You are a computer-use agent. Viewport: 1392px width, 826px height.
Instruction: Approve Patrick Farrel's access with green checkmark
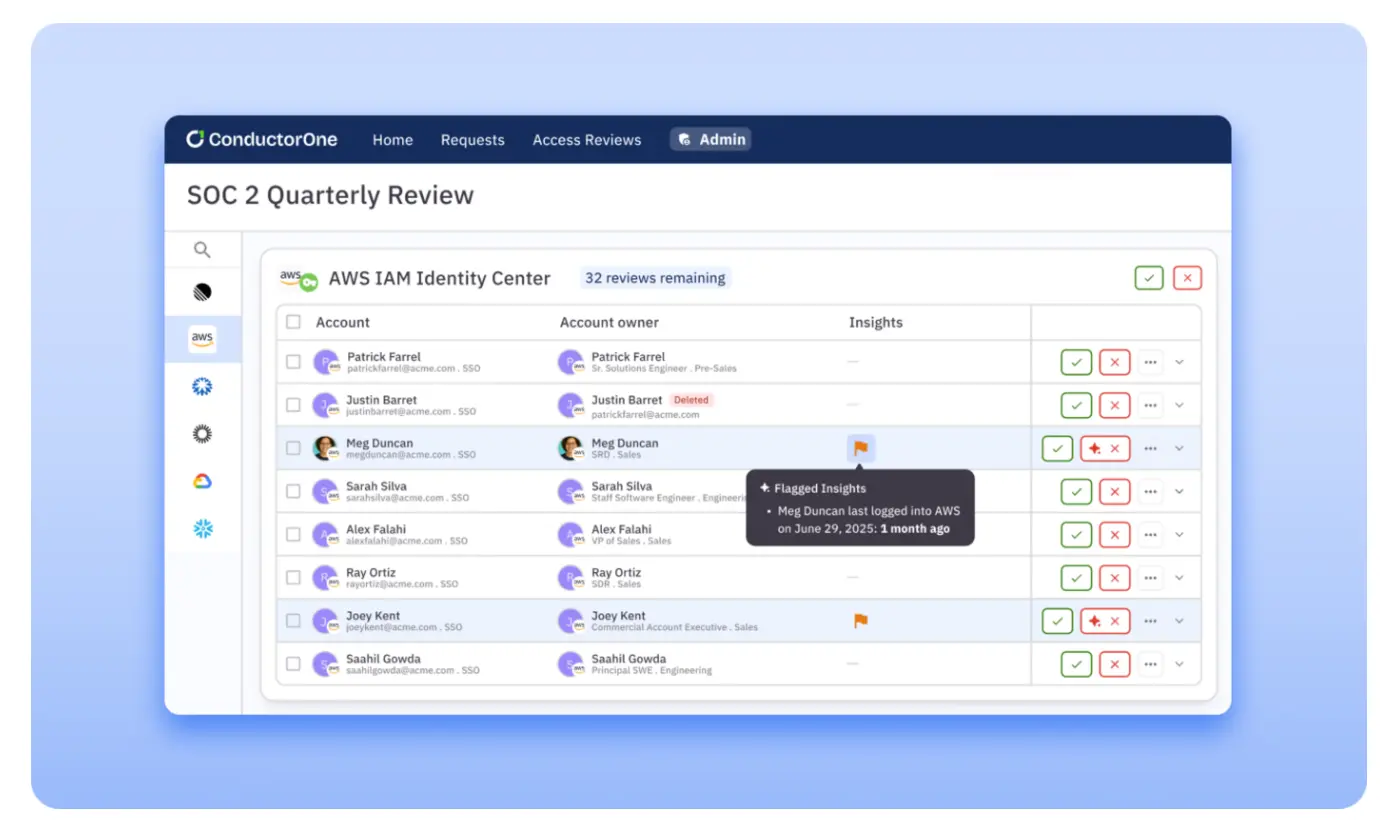point(1076,362)
